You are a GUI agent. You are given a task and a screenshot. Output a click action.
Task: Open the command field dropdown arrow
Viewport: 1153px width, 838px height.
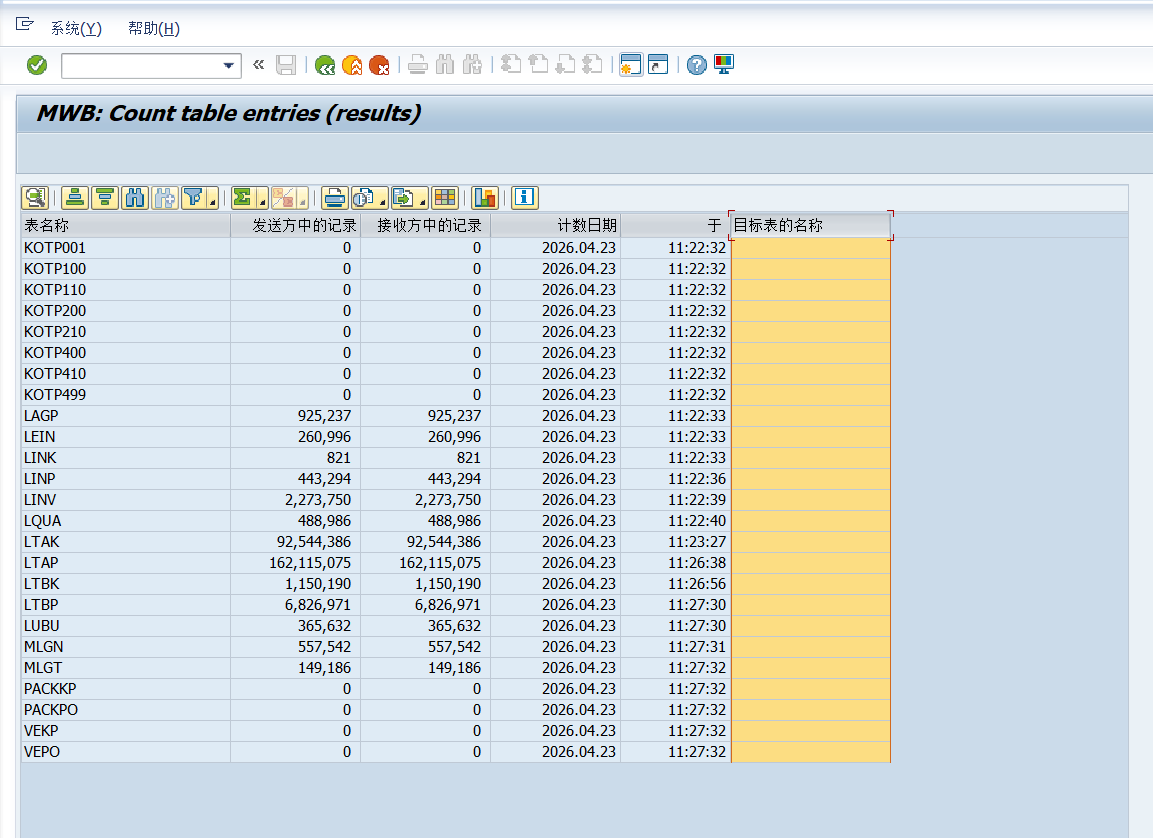pyautogui.click(x=229, y=66)
